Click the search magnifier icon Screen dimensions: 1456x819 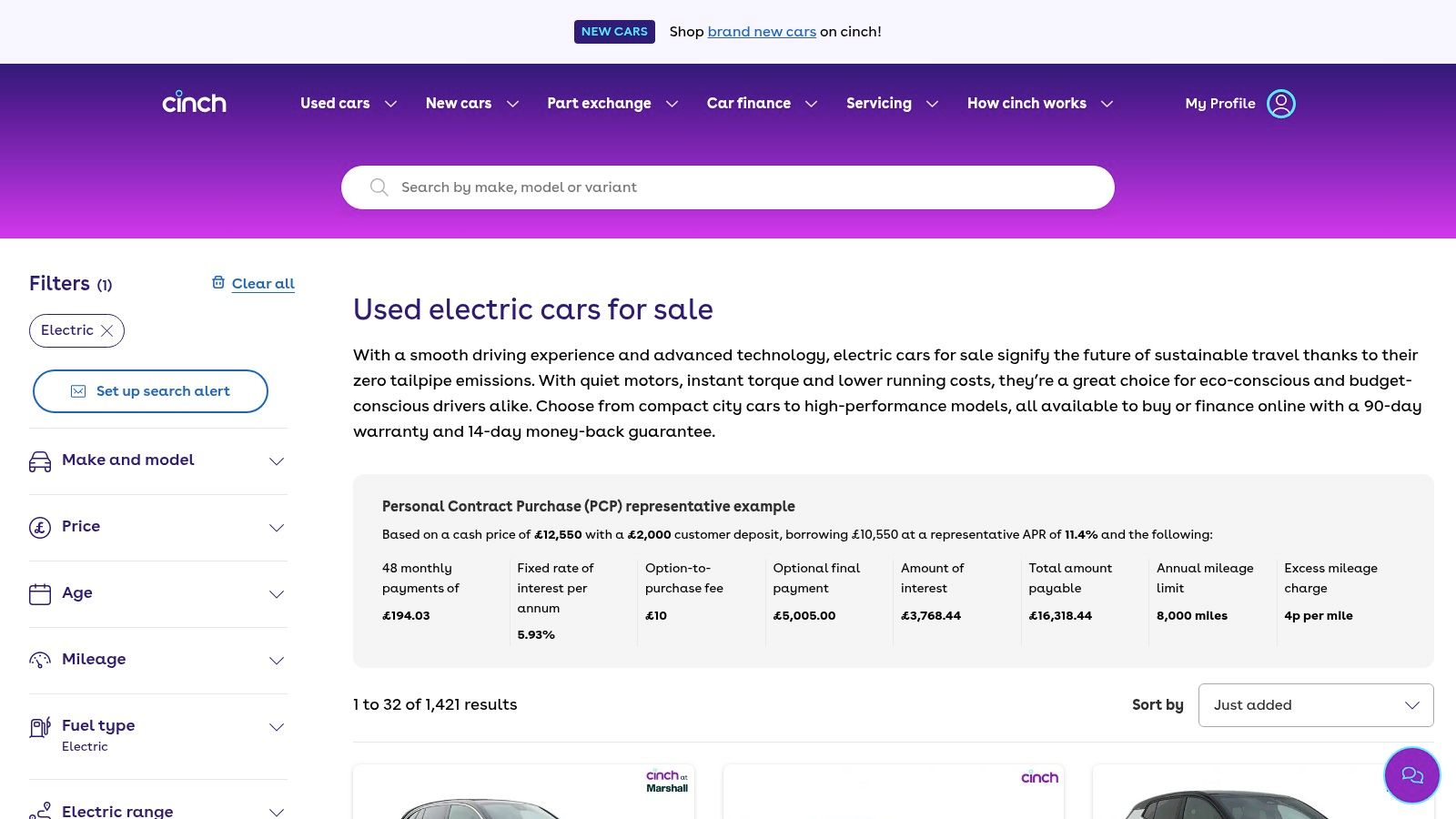(x=379, y=187)
